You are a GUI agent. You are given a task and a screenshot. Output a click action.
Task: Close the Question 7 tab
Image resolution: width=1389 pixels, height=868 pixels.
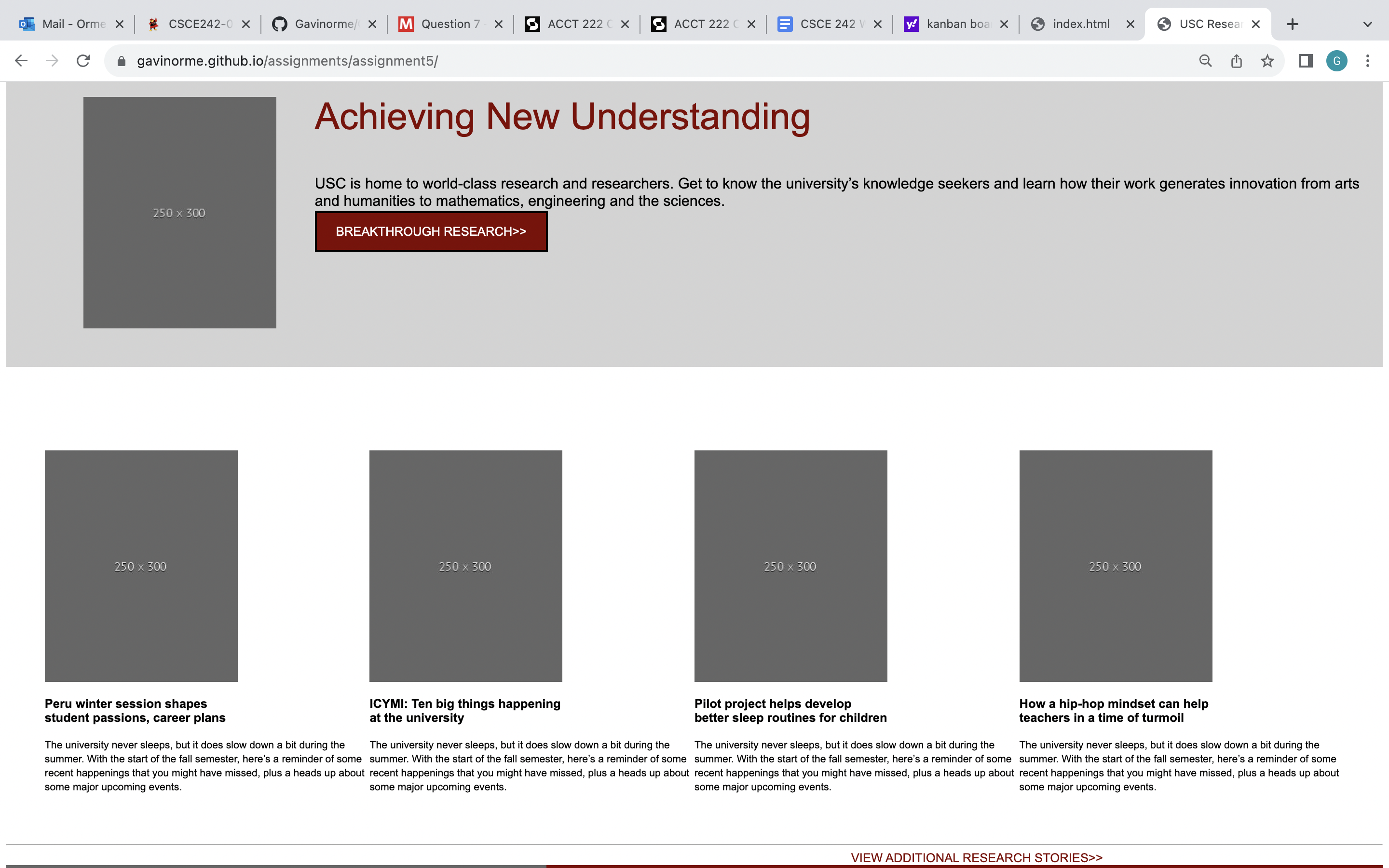click(498, 24)
